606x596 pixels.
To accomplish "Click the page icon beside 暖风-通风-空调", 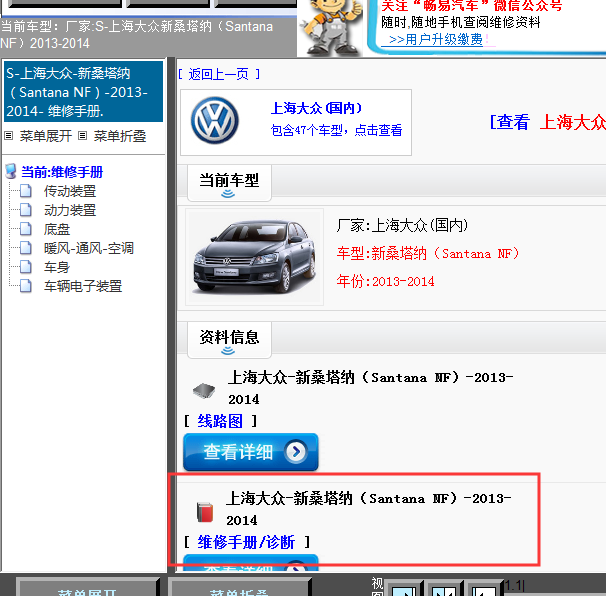I will (26, 248).
